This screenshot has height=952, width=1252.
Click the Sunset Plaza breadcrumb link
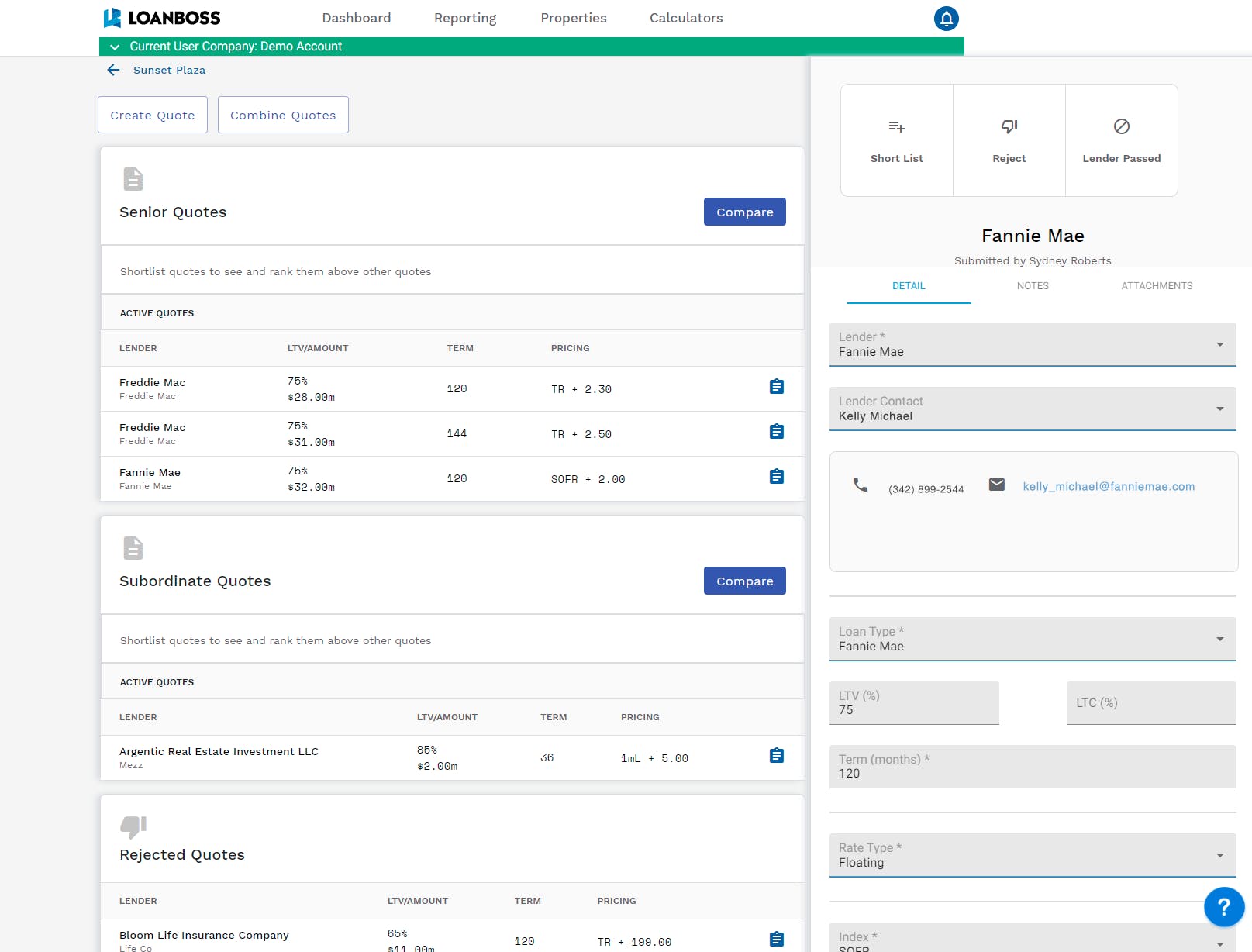pos(169,70)
